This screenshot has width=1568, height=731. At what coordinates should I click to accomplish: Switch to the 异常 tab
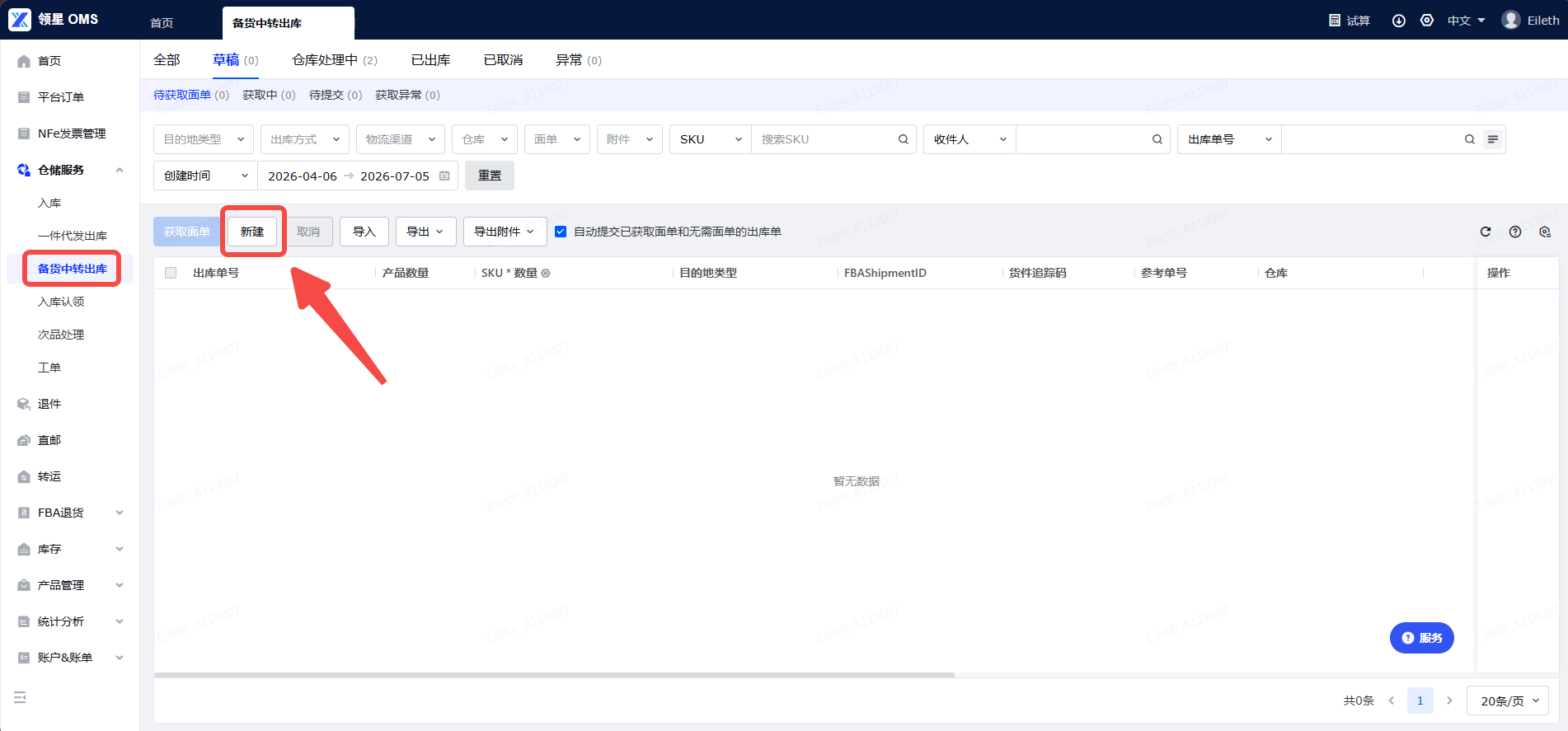pyautogui.click(x=579, y=60)
